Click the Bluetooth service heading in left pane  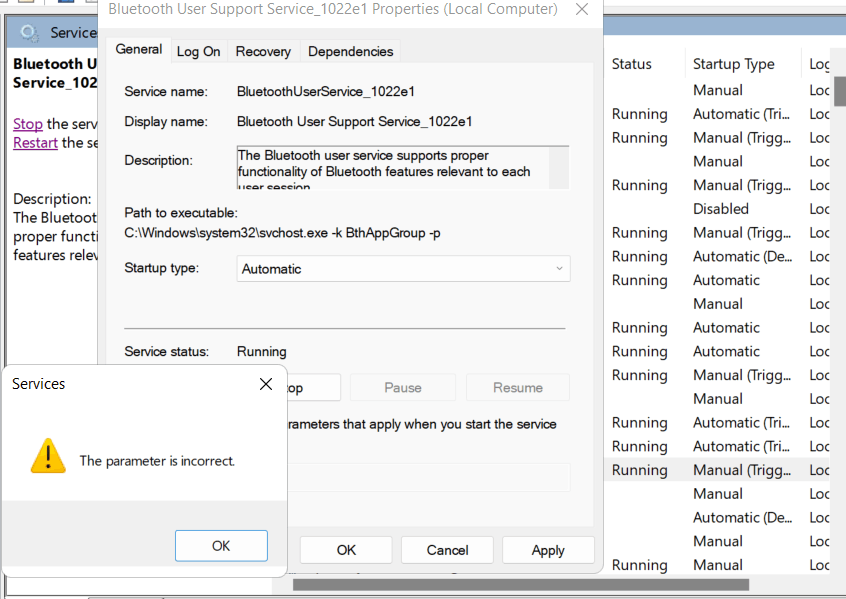point(55,73)
